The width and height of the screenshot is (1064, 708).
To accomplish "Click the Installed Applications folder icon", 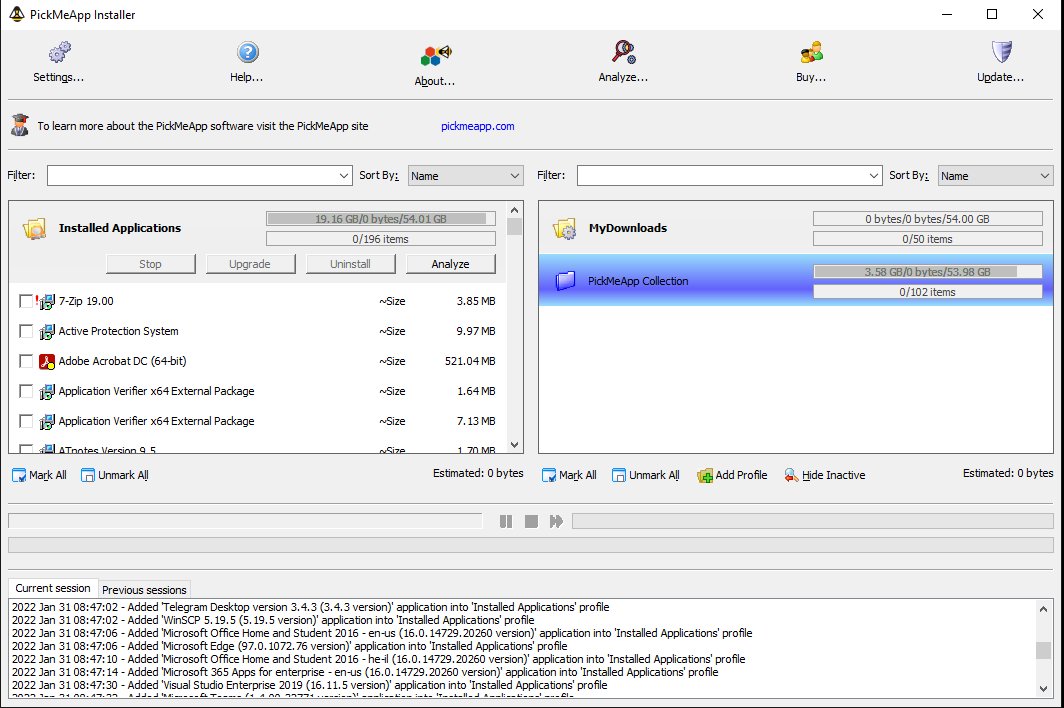I will [35, 229].
